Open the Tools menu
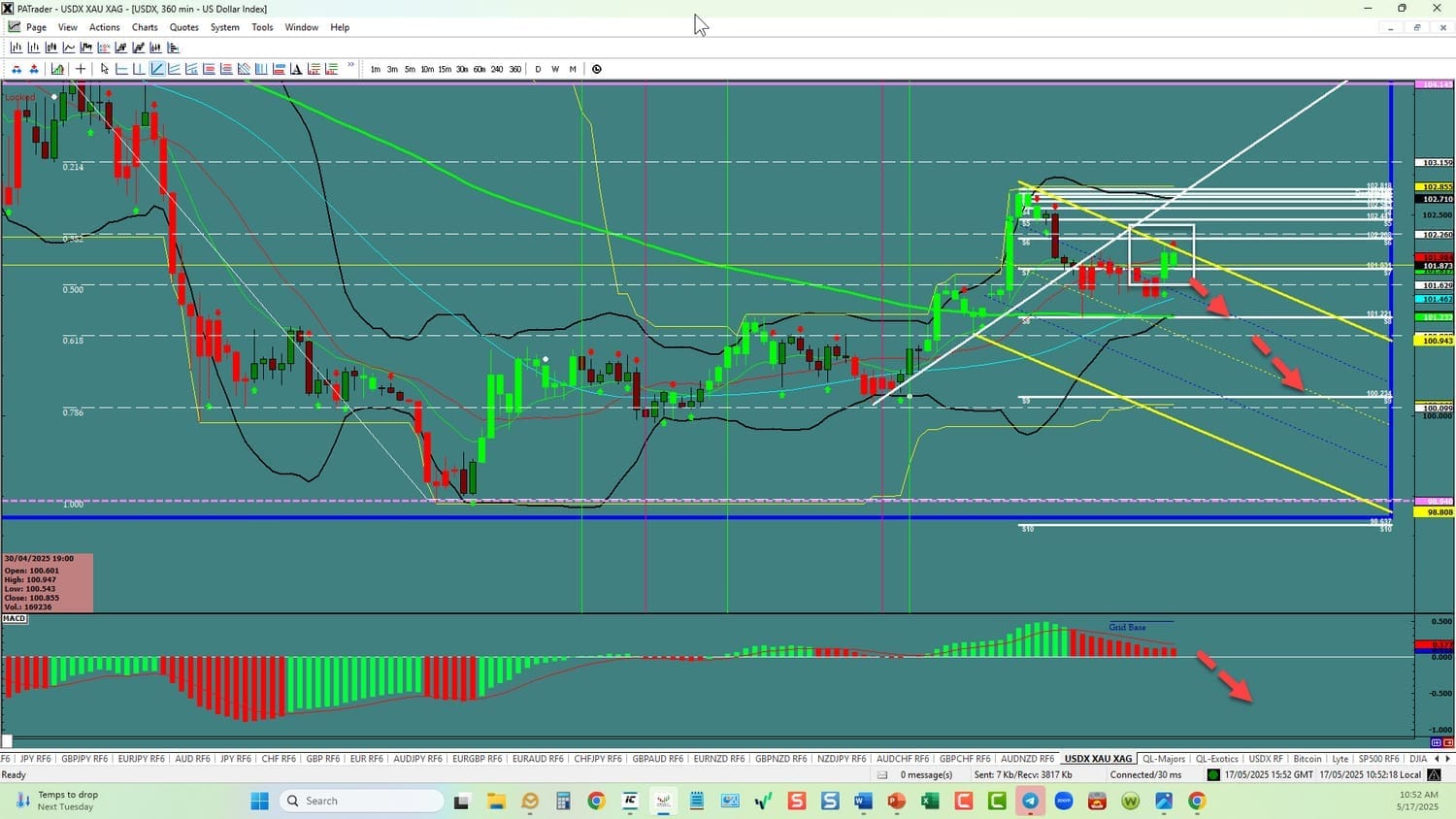1456x819 pixels. (x=262, y=27)
